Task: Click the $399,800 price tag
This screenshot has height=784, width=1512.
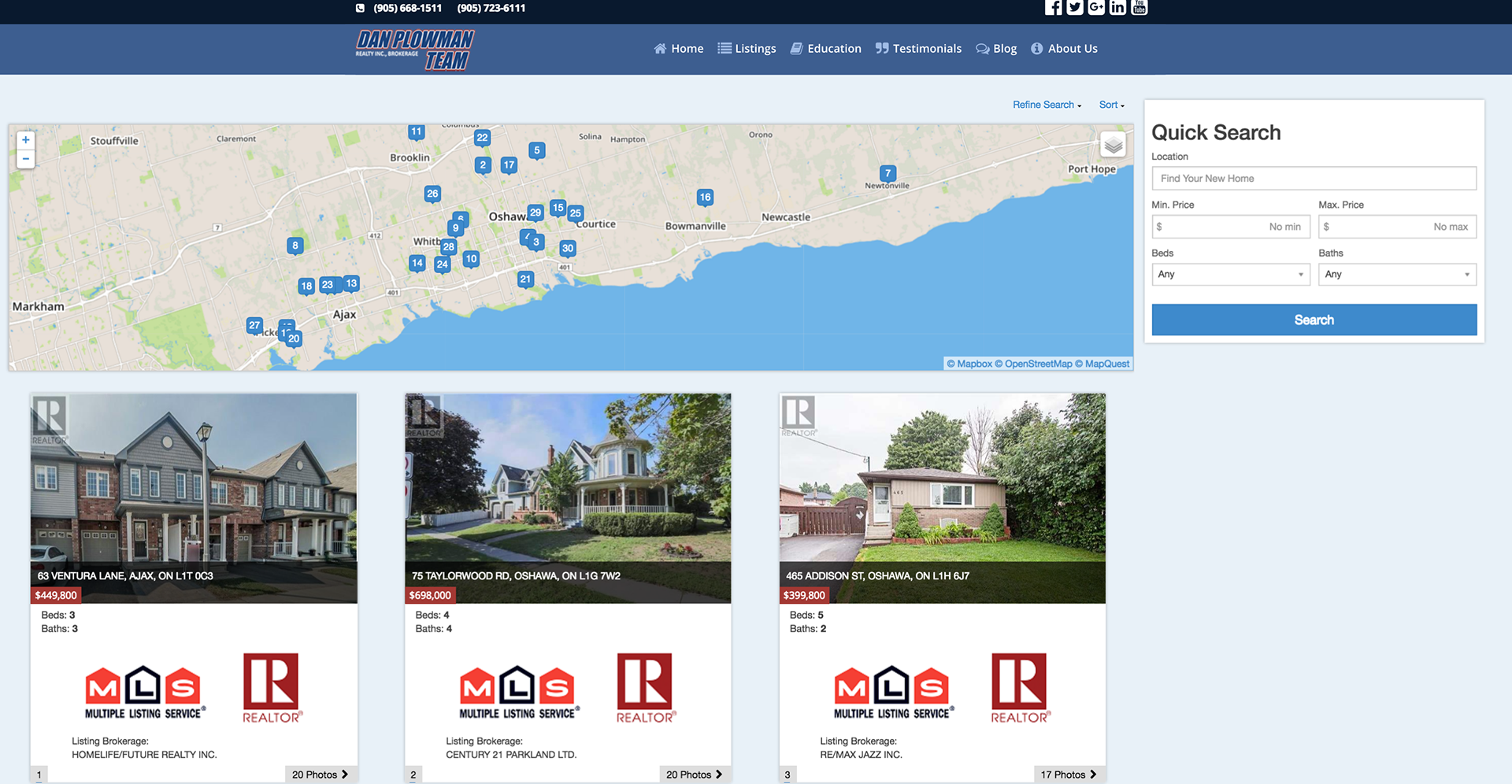Action: [x=804, y=596]
